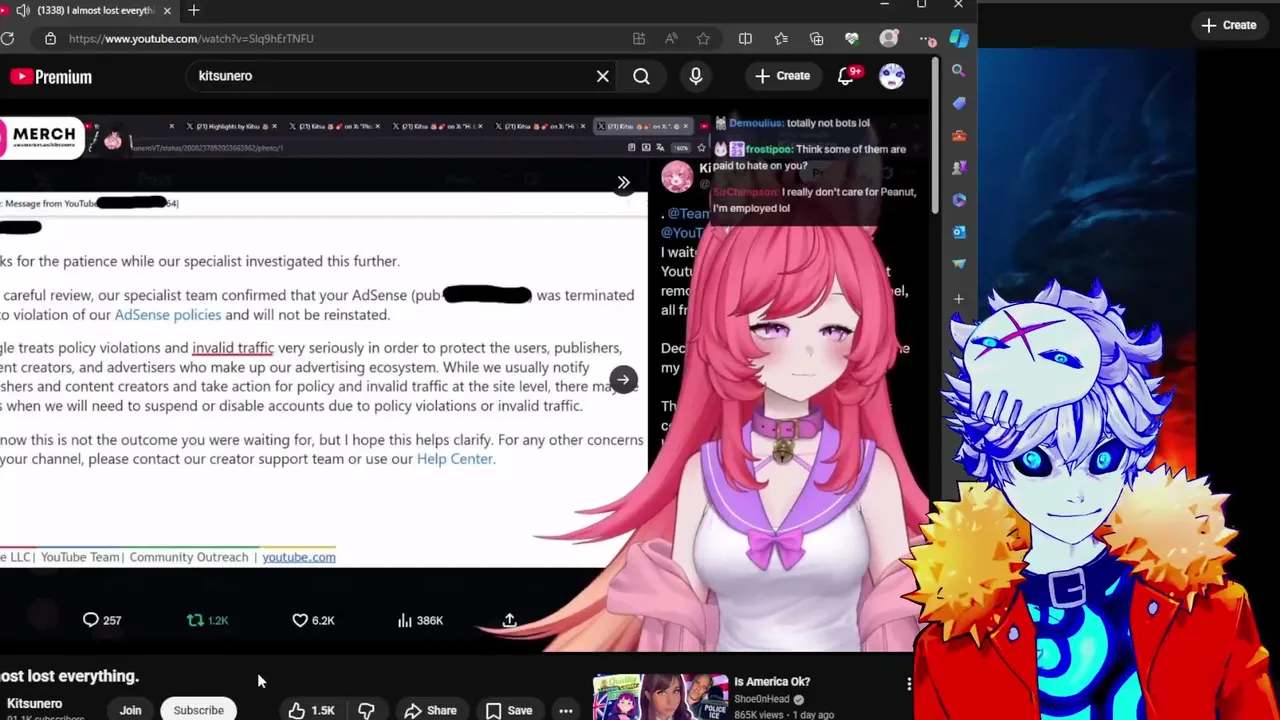Customize Edge sidebar with plus icon
Screen dimensions: 1280x720
[x=959, y=299]
